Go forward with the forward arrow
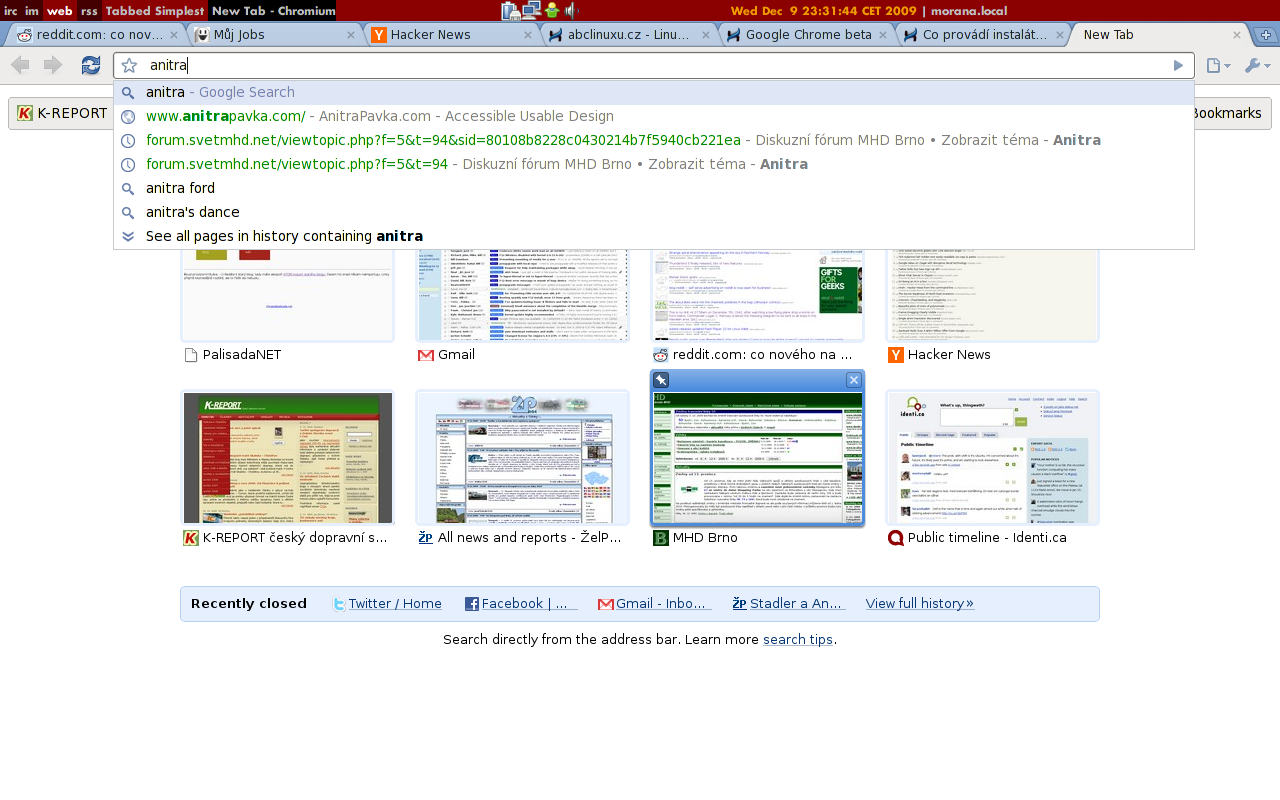The height and width of the screenshot is (800, 1280). [x=53, y=65]
